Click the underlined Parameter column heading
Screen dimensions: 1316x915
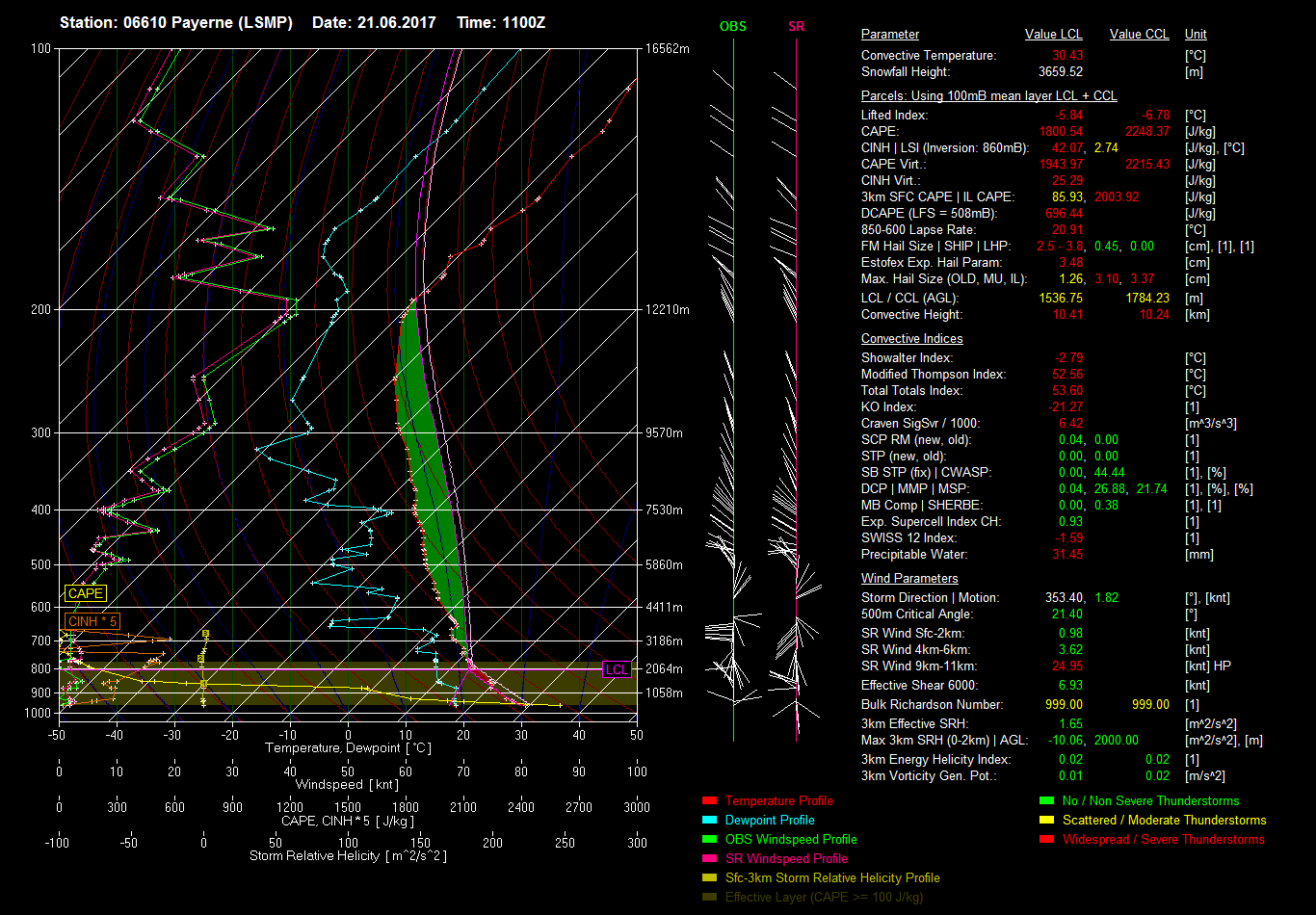(x=889, y=35)
